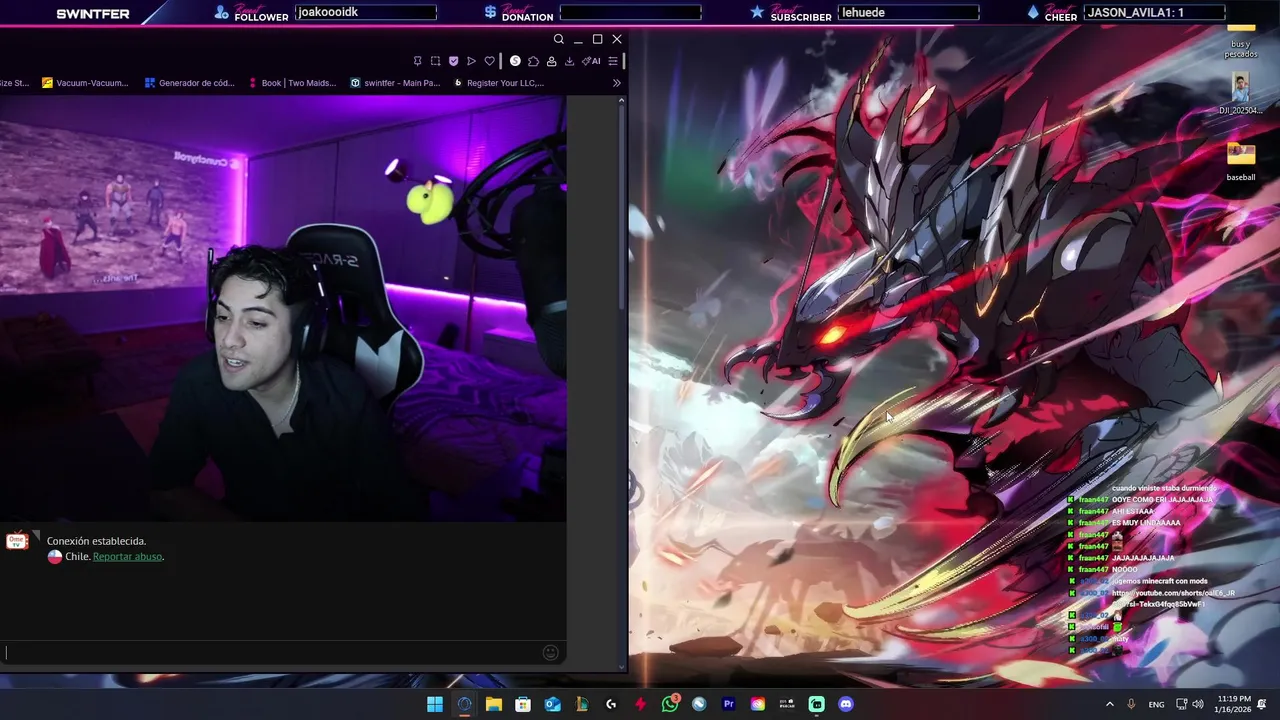Open the profile account icon
This screenshot has width=1280, height=720.
coord(551,61)
